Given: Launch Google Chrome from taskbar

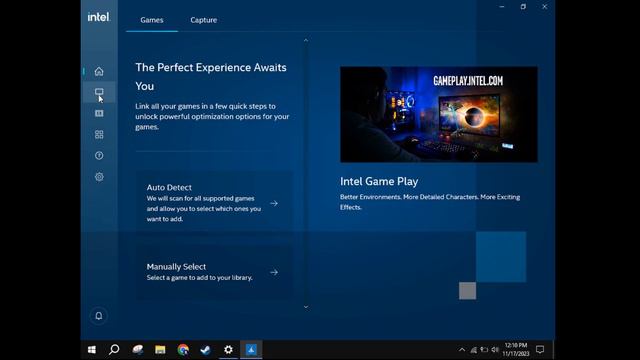Looking at the screenshot, I should point(183,350).
